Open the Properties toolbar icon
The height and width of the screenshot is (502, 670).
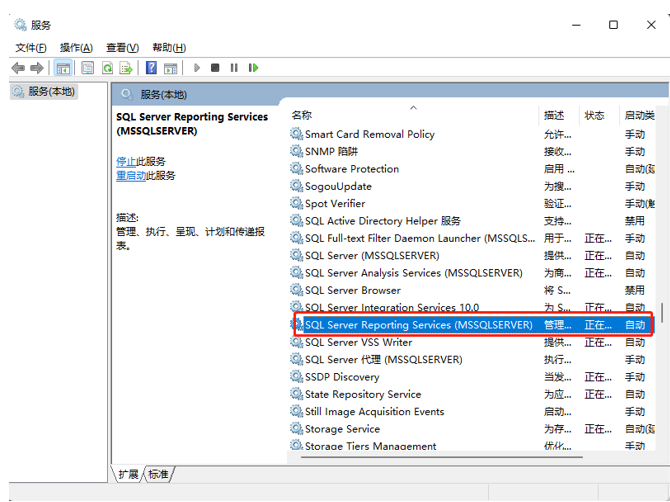(x=88, y=68)
